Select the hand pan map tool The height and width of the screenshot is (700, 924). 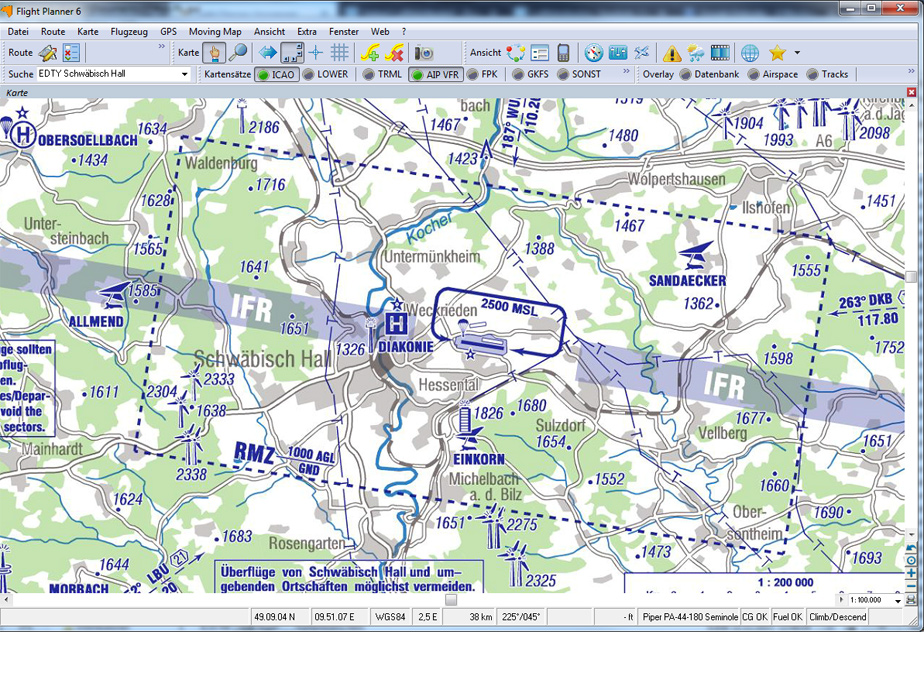pos(214,53)
